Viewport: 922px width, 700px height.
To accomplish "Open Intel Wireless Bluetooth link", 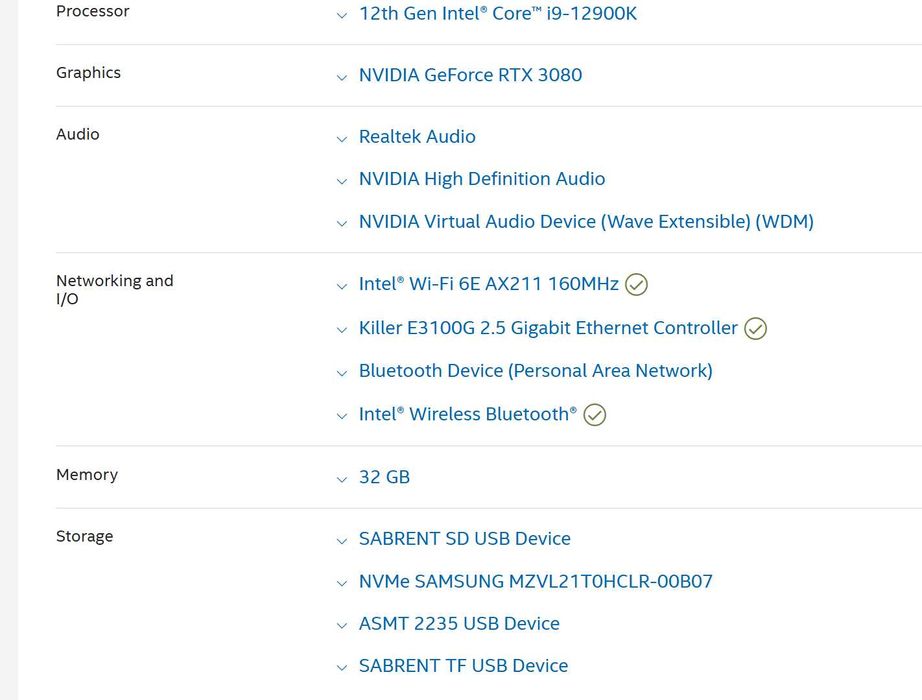I will tap(468, 414).
